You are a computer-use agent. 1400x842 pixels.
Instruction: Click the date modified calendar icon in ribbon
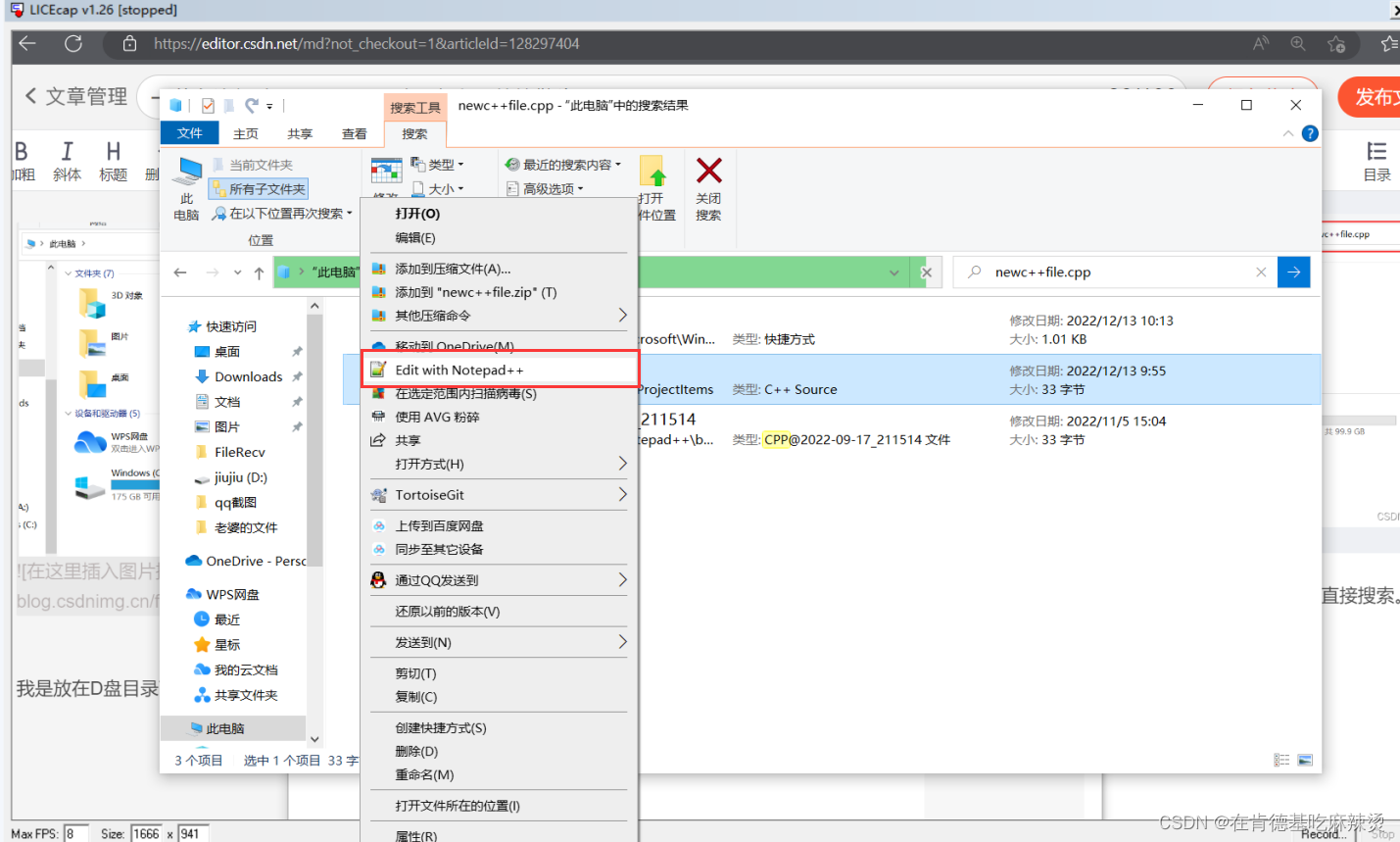(386, 172)
